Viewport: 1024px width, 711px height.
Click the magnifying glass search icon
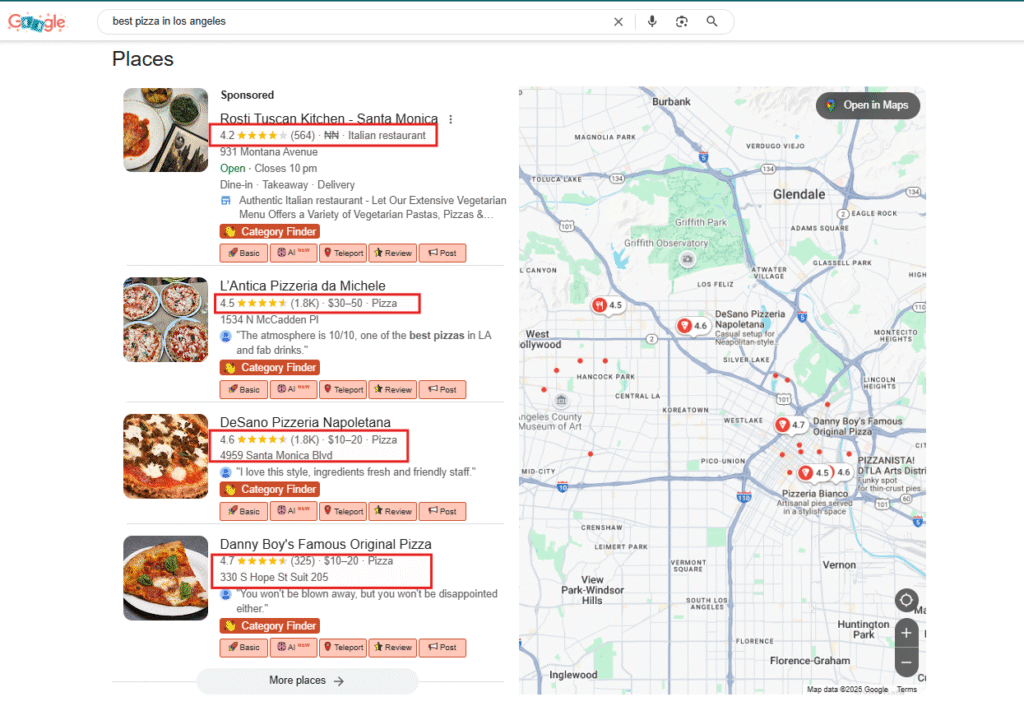[712, 22]
